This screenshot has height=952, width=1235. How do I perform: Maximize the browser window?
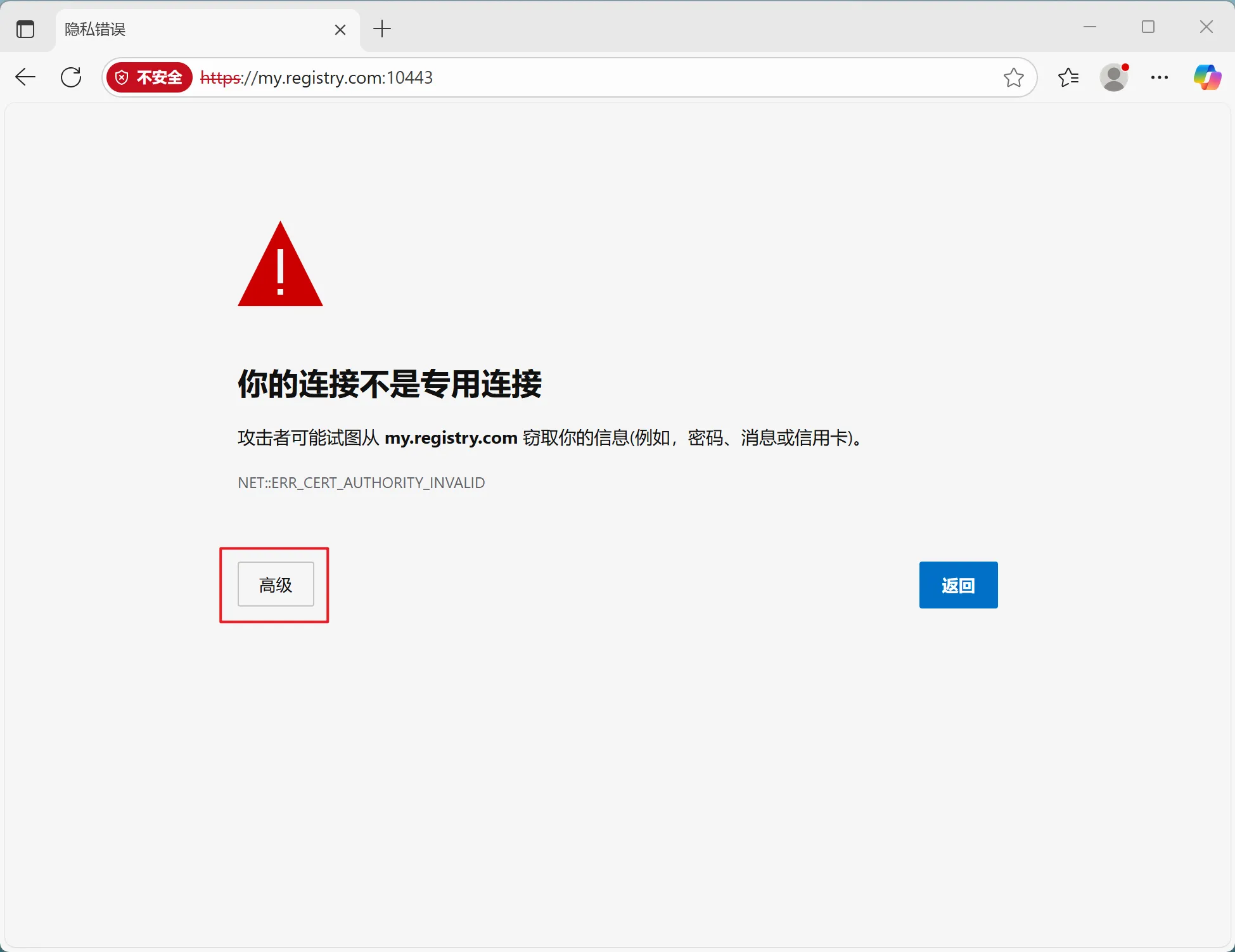[1148, 27]
